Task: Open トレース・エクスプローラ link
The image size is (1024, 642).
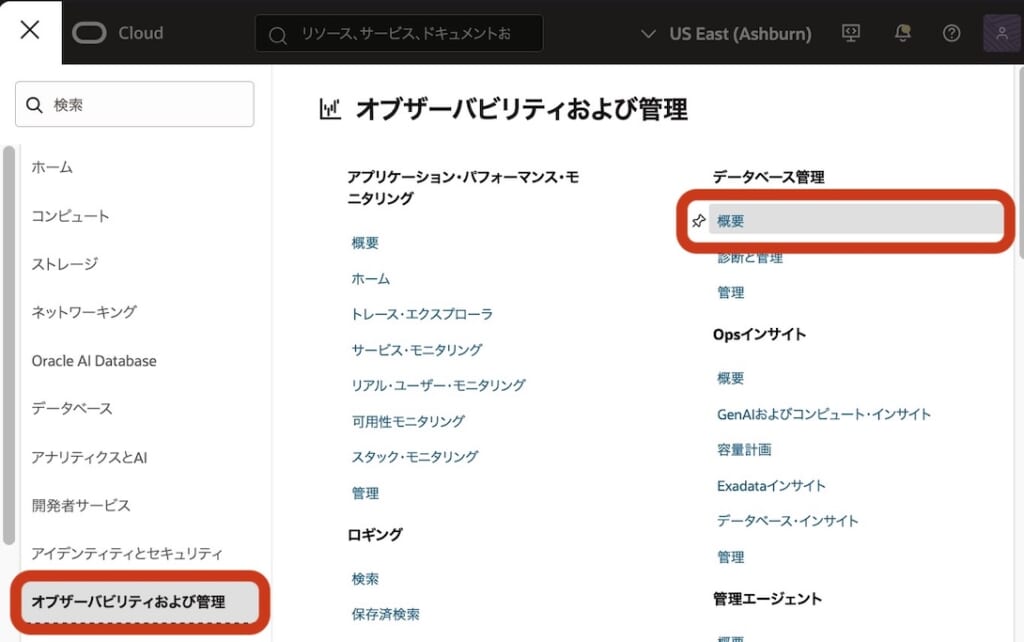Action: [x=422, y=314]
